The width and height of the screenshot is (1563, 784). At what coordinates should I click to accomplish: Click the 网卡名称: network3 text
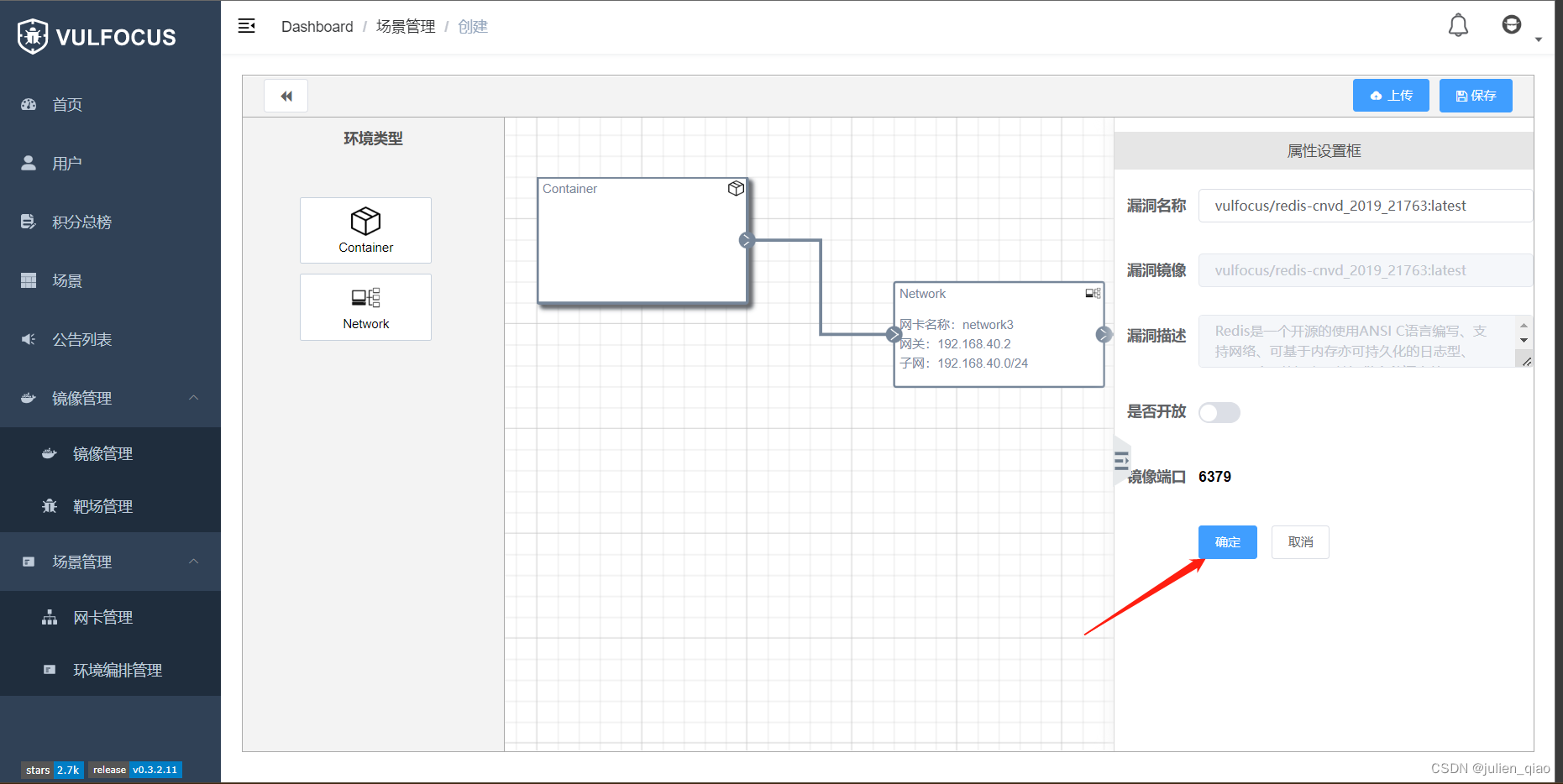click(957, 325)
